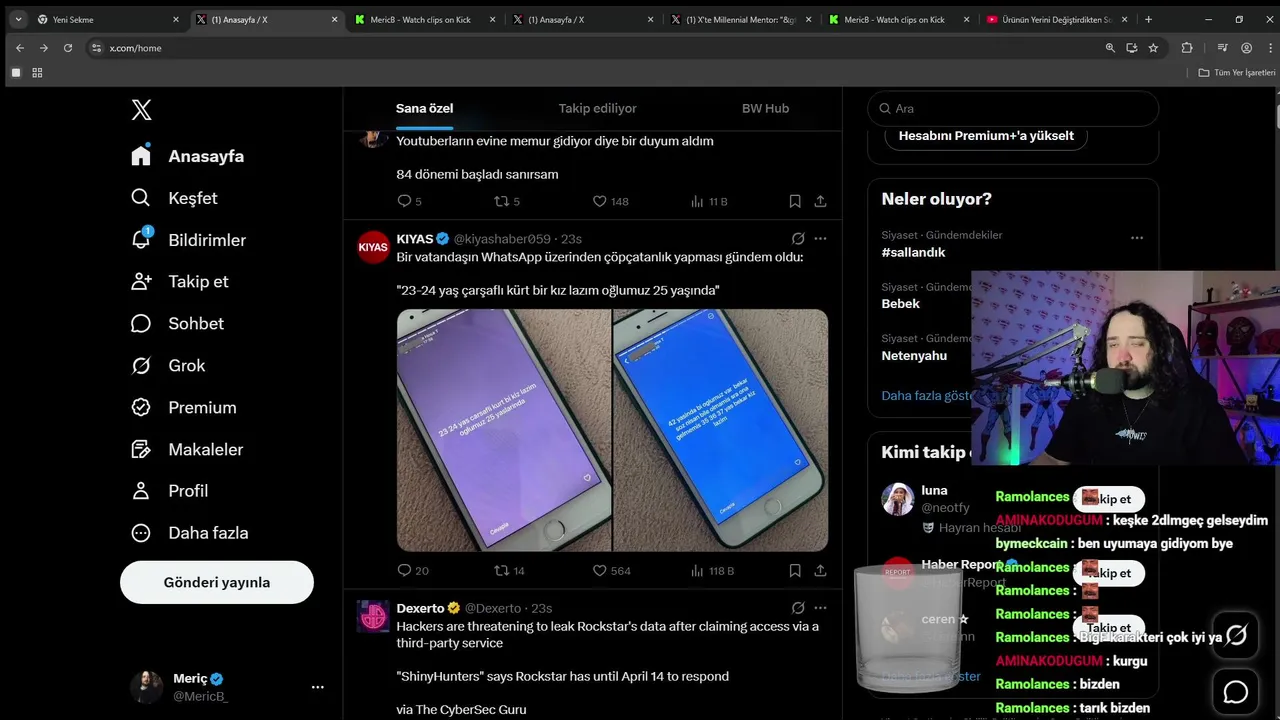Open KIYAS profile avatar
The height and width of the screenshot is (720, 1280).
(373, 247)
